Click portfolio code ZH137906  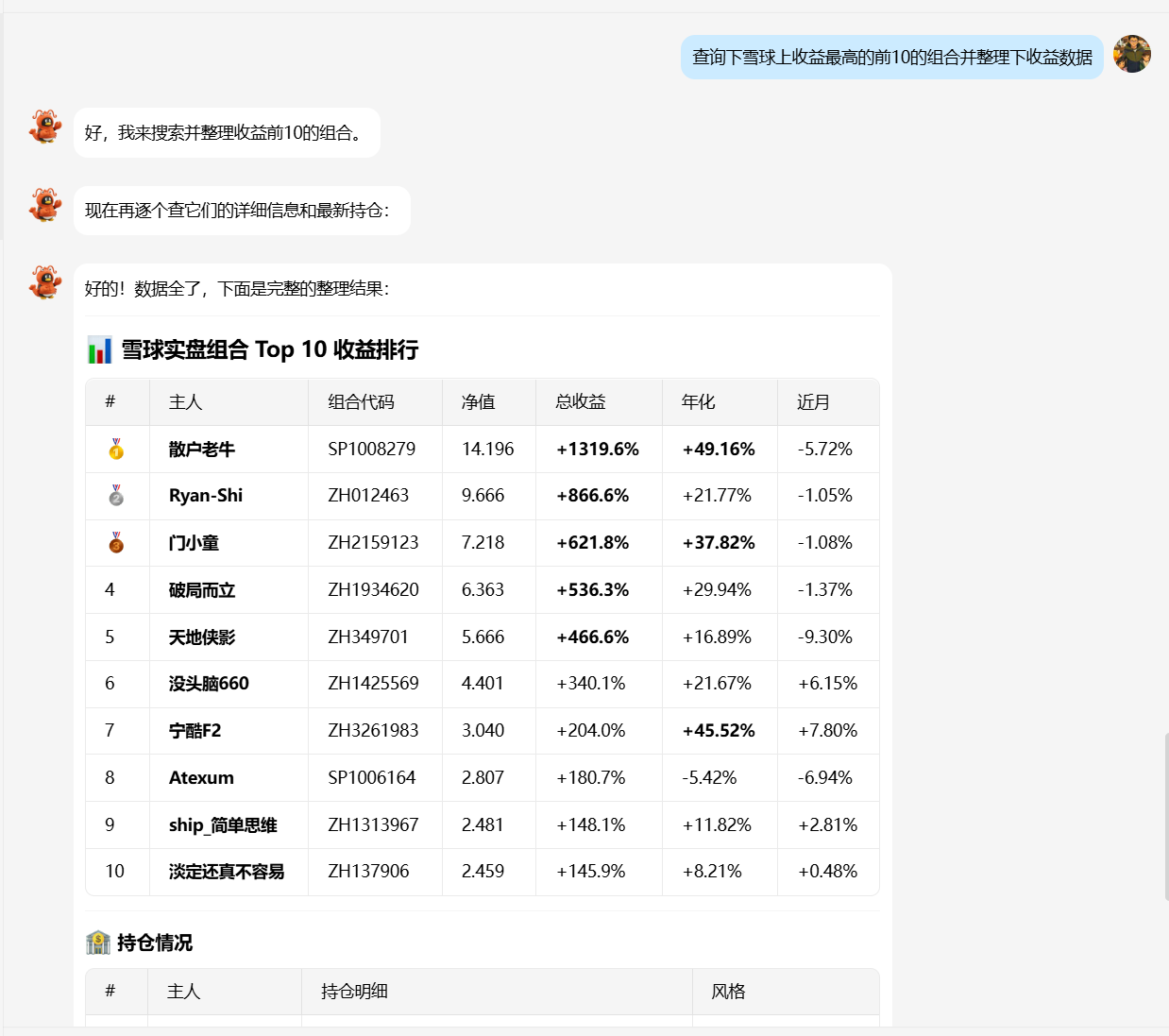(368, 872)
